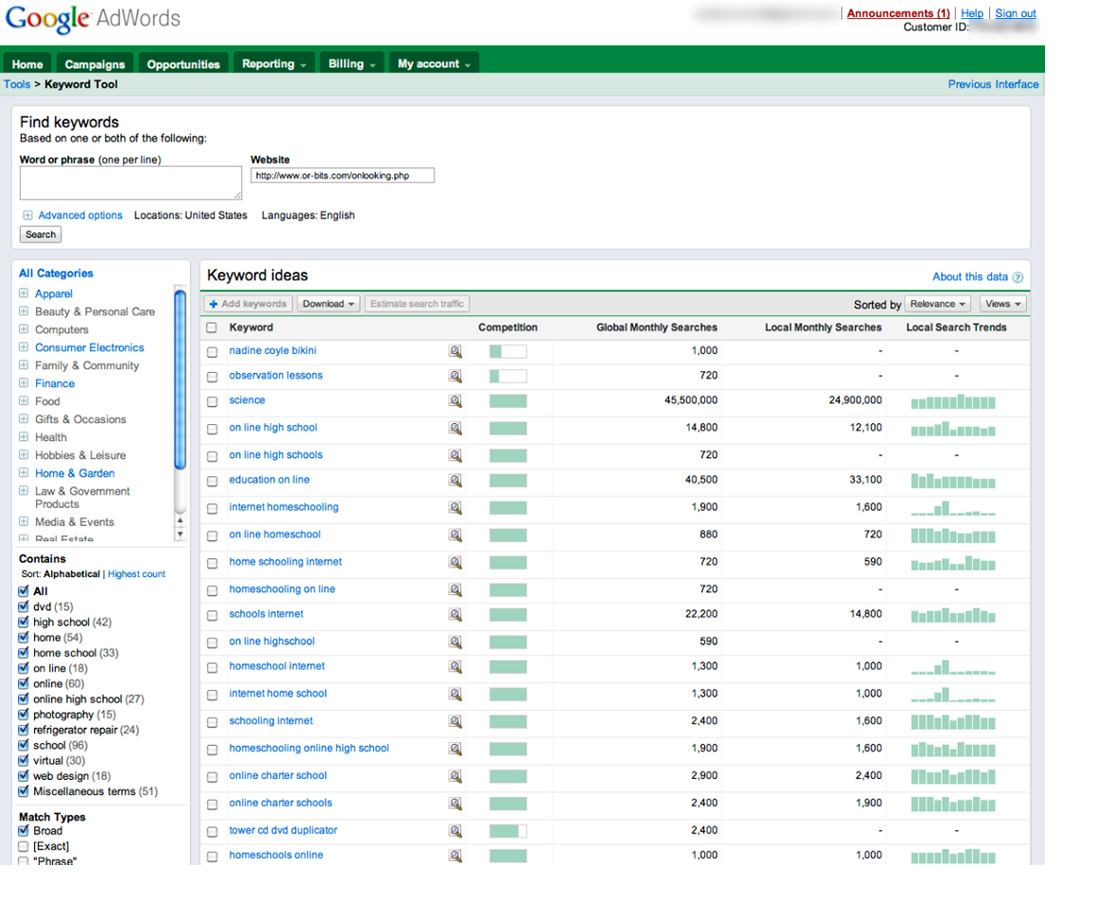The width and height of the screenshot is (1100, 911).
Task: Open the Reporting menu
Action: point(274,63)
